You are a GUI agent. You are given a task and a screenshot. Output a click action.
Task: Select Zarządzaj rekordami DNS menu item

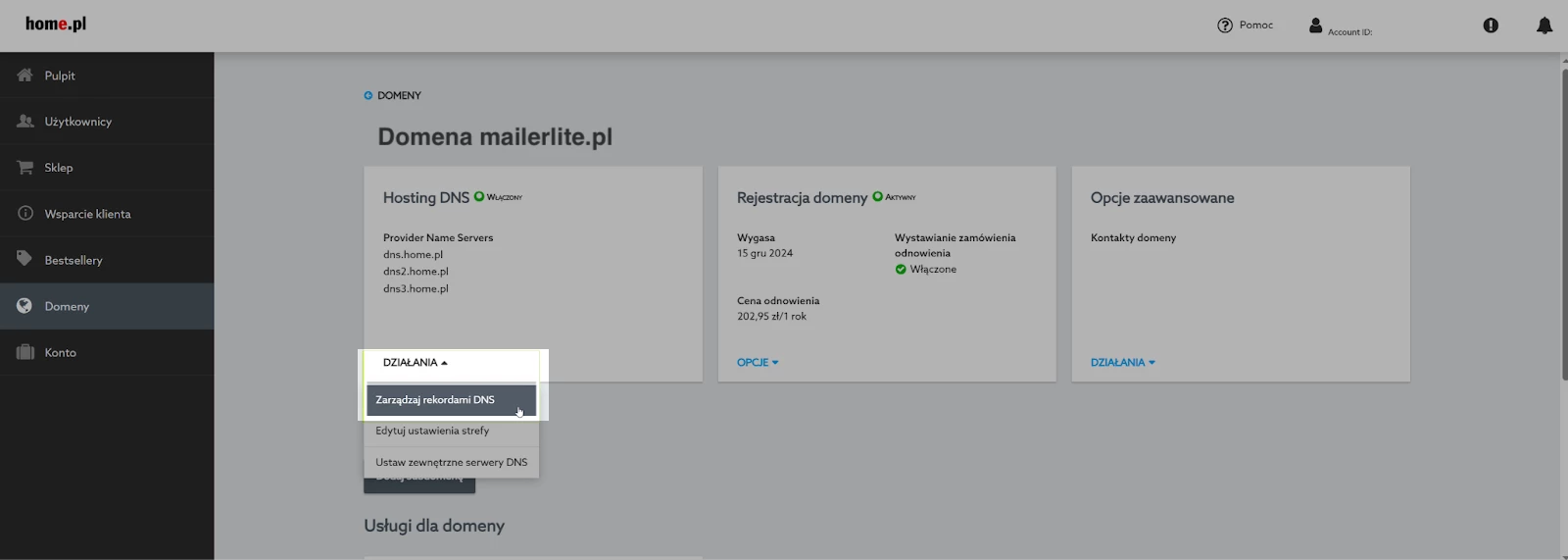pyautogui.click(x=435, y=400)
